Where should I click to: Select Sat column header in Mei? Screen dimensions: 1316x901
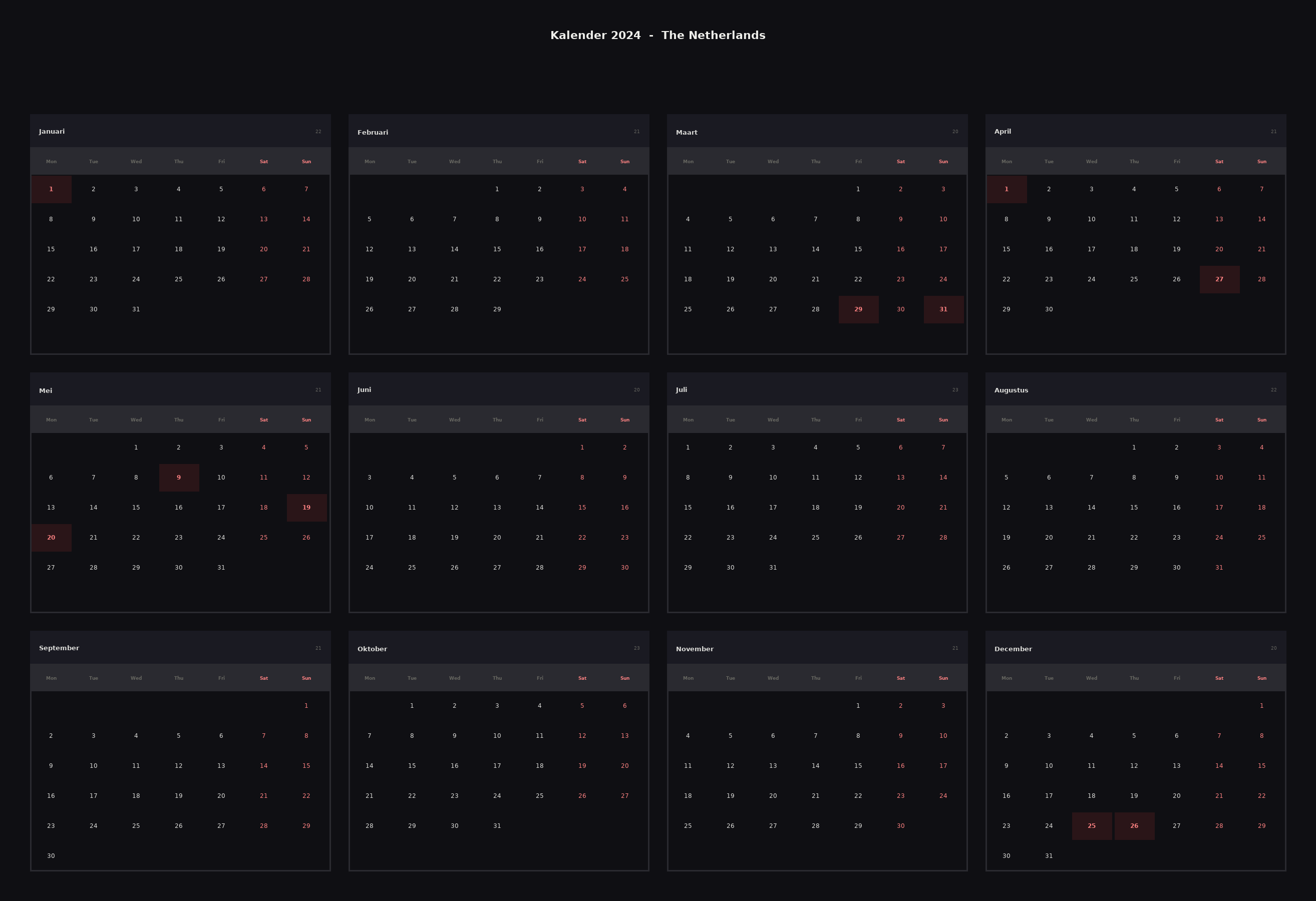click(x=264, y=420)
